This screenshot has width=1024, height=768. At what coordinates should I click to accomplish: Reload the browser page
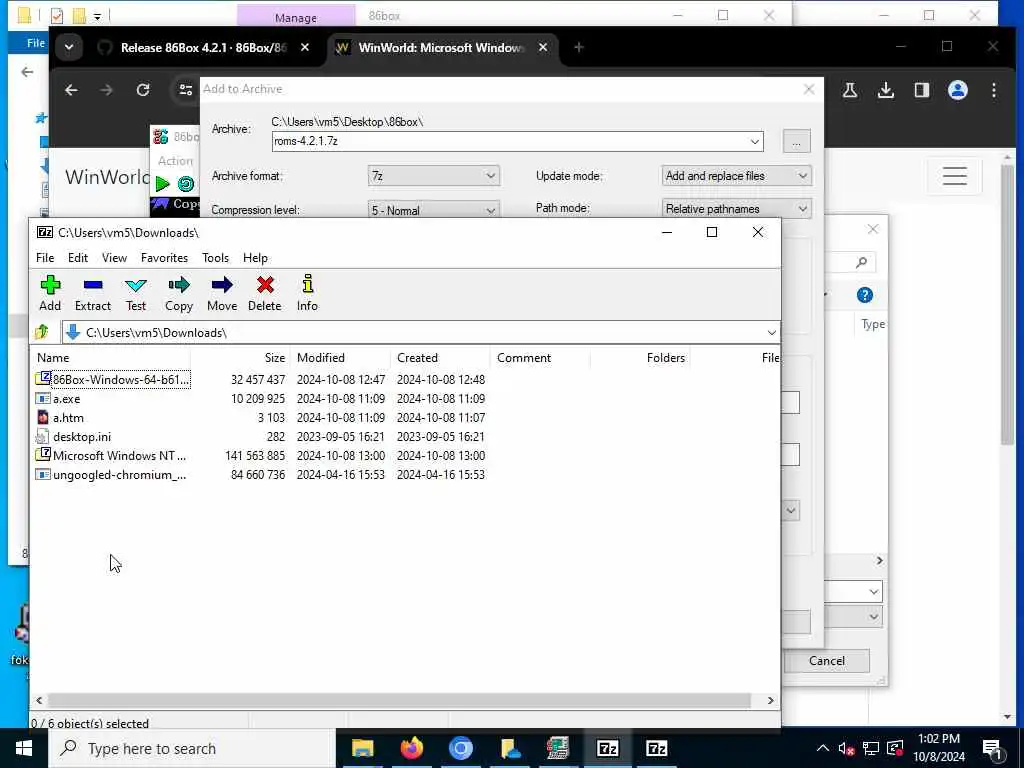click(x=142, y=90)
